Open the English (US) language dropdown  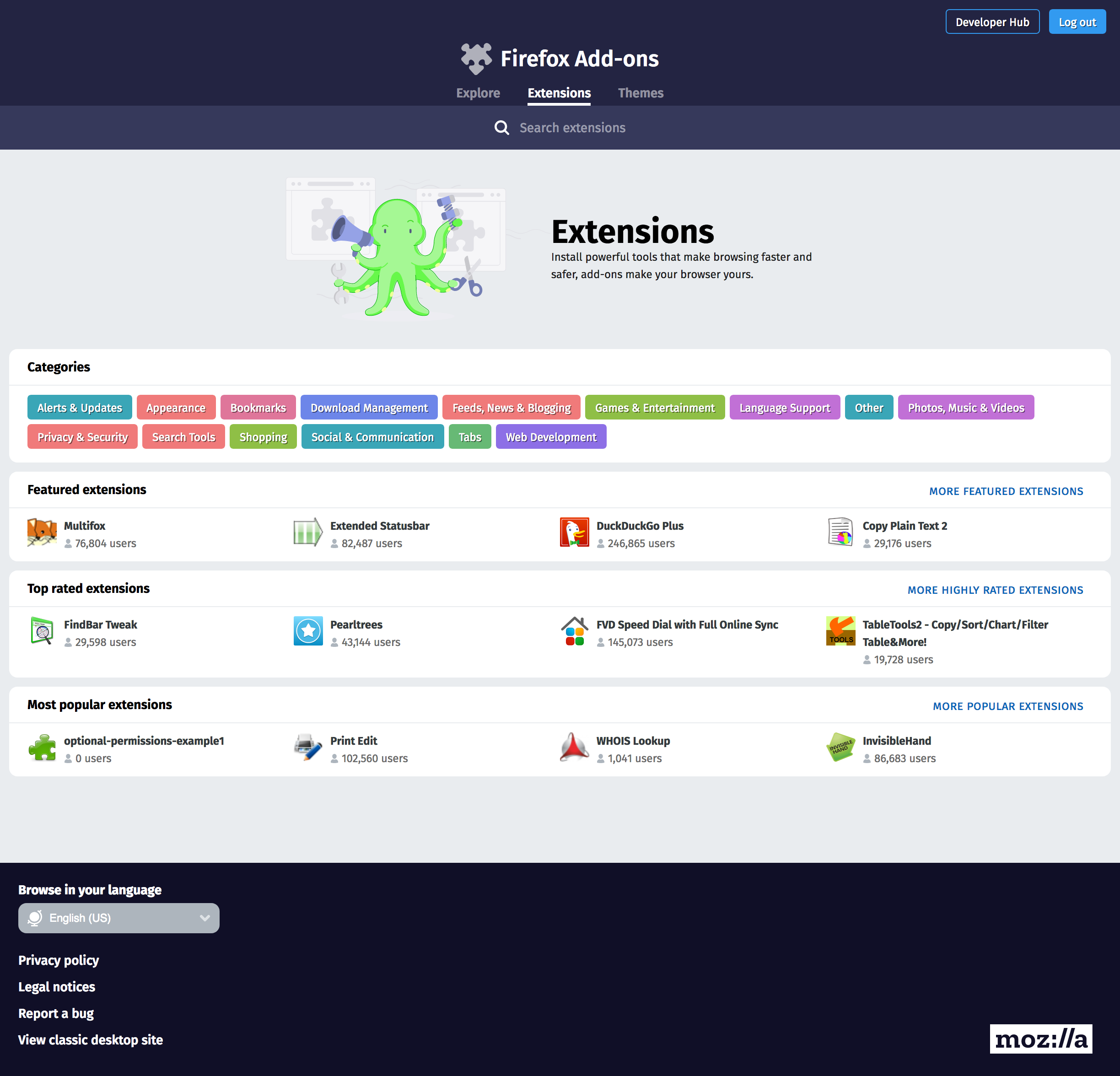click(119, 918)
